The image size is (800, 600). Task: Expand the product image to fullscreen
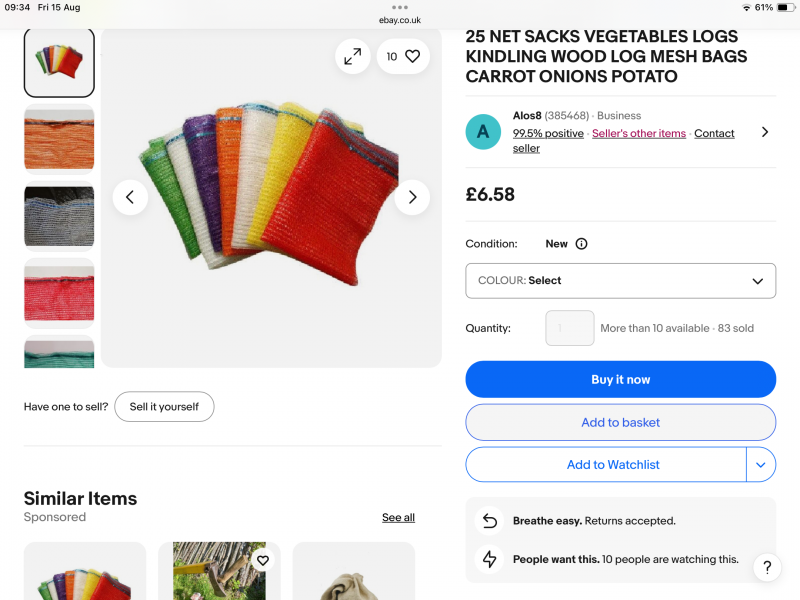353,57
